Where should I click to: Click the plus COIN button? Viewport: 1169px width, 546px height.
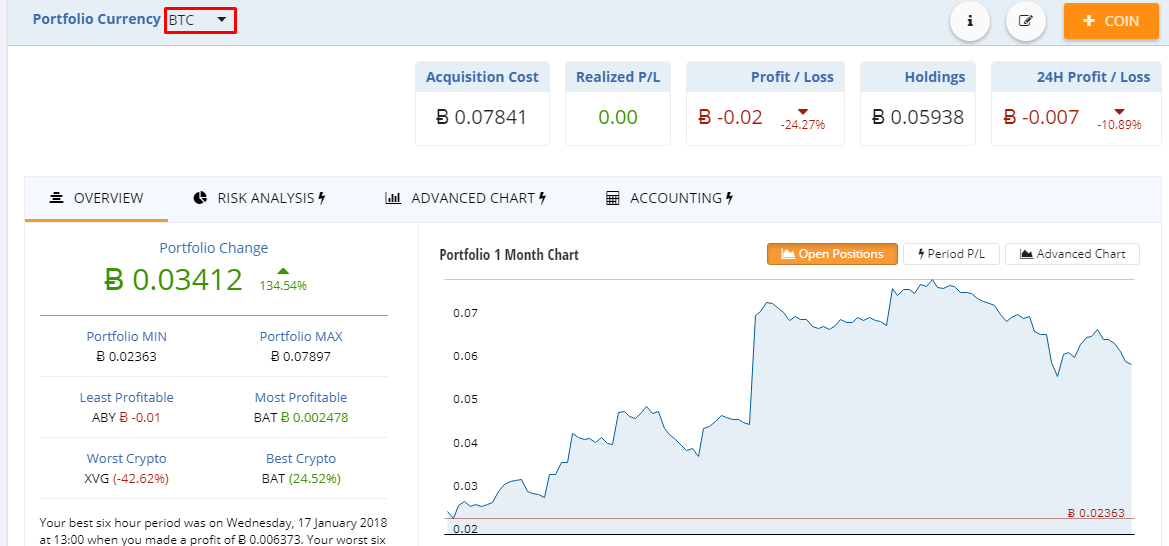pos(1110,21)
